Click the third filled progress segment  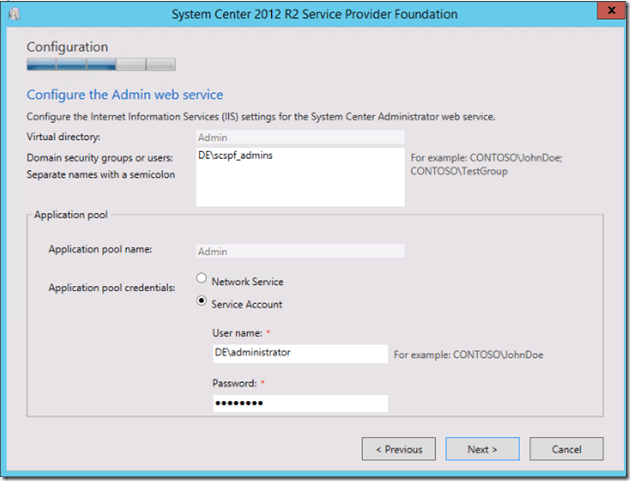101,66
